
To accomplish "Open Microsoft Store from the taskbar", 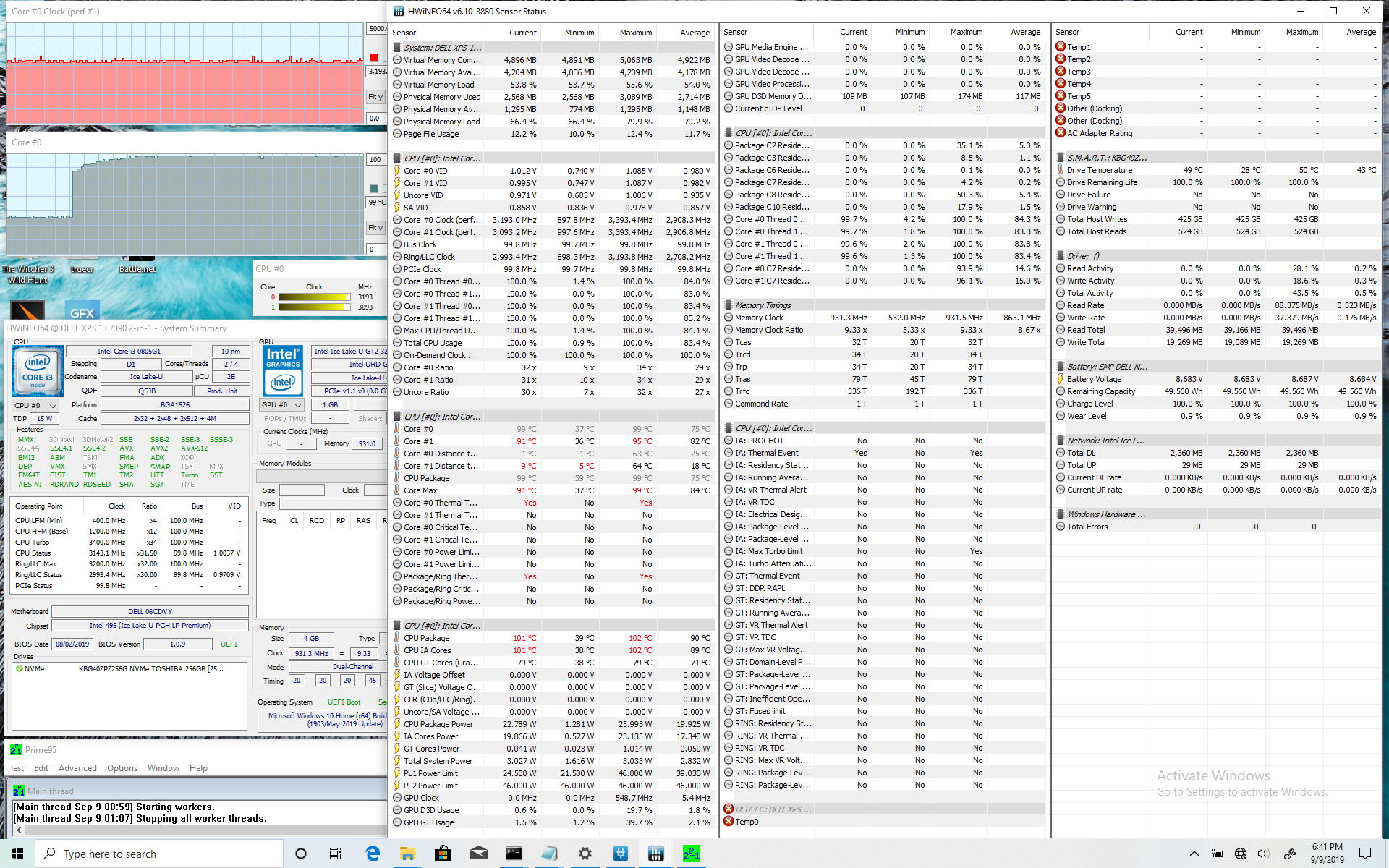I will pos(443,854).
